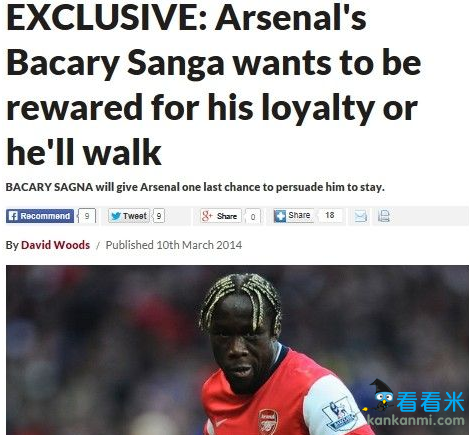Click the Published 10th March 2014 date
Screen dimensions: 469x435
[174, 245]
